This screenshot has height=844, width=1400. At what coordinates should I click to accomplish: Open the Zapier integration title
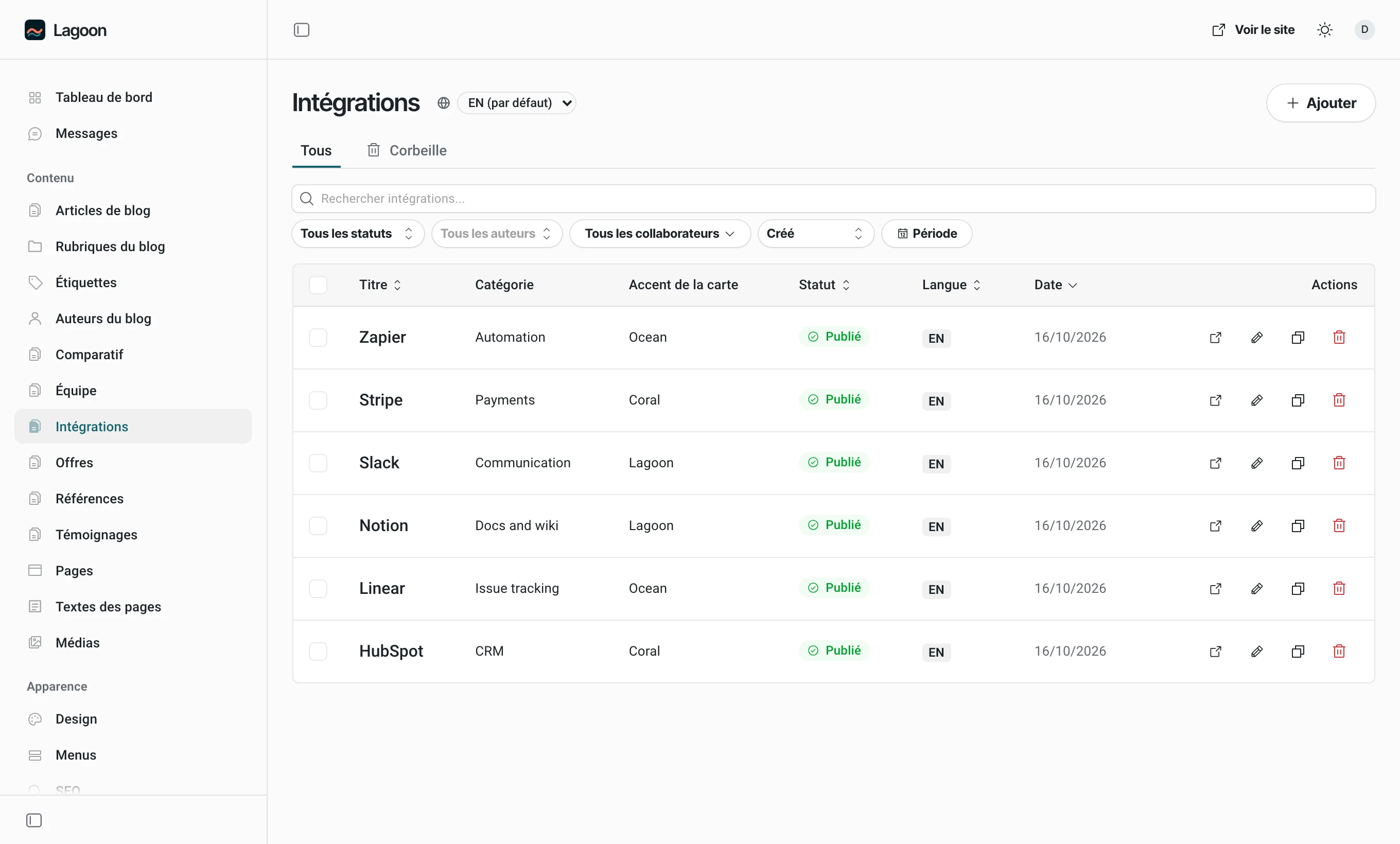382,338
